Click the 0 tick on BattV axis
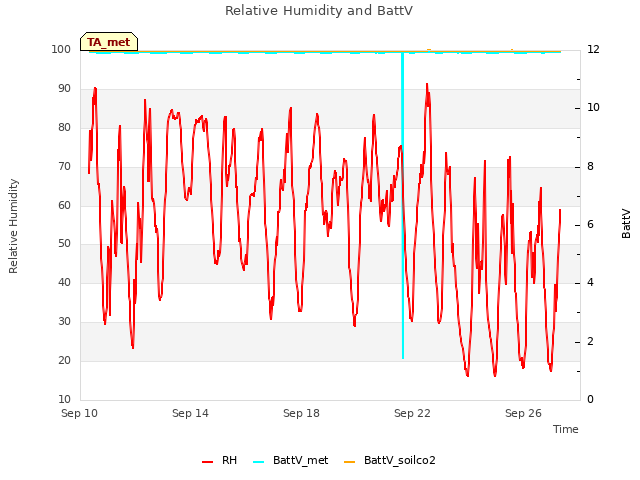 (x=590, y=400)
